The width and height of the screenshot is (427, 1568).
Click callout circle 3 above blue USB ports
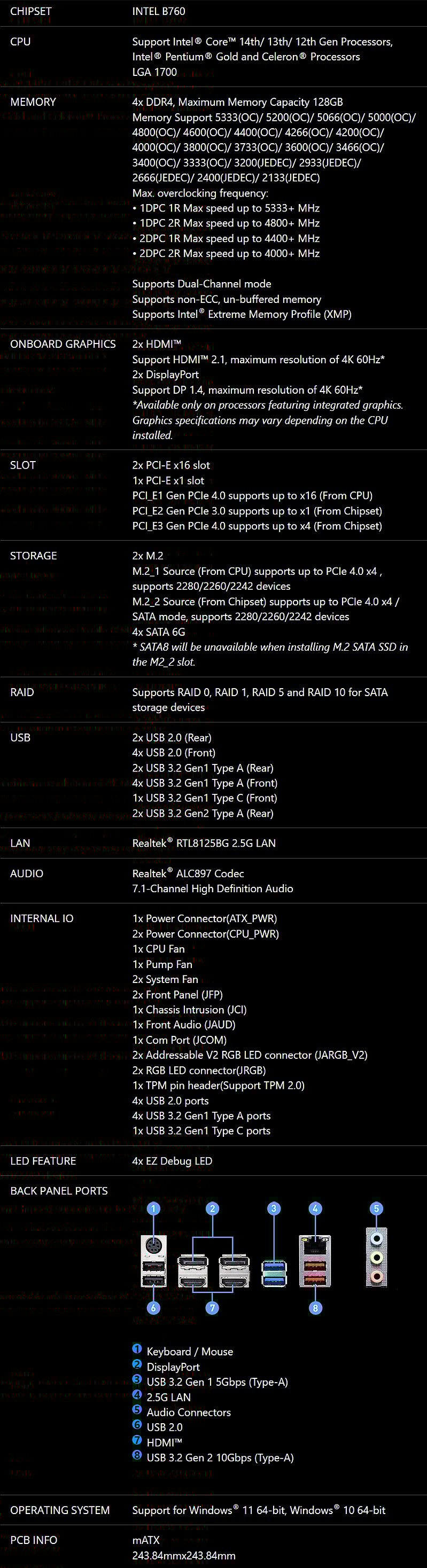274,1209
